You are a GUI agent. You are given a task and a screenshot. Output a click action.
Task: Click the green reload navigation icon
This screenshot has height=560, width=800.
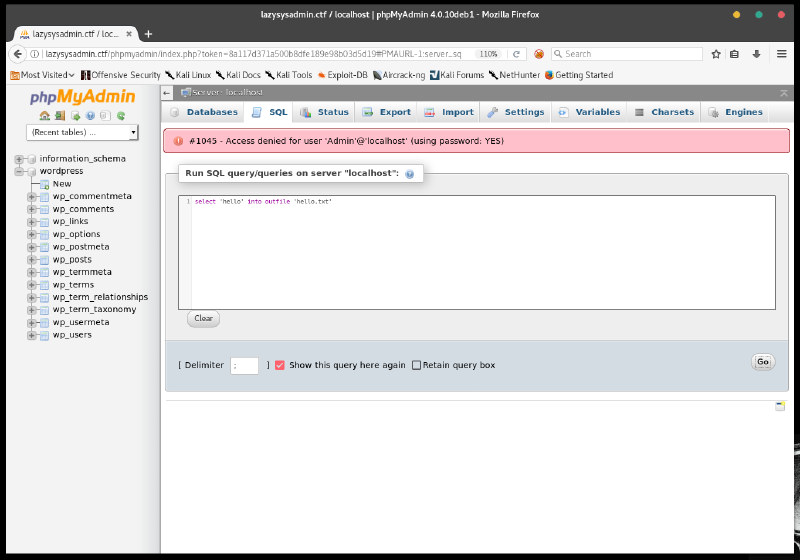point(121,116)
